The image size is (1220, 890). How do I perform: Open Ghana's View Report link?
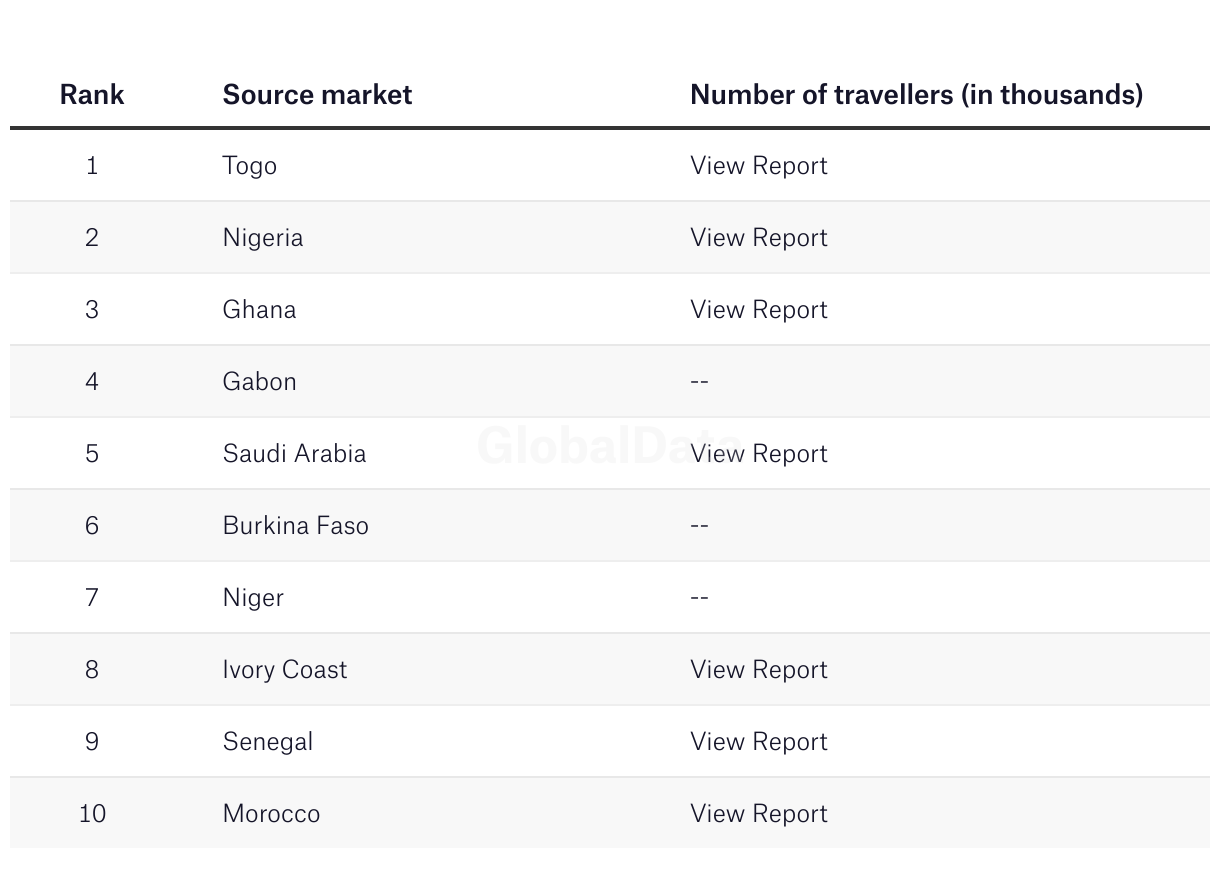pos(758,310)
